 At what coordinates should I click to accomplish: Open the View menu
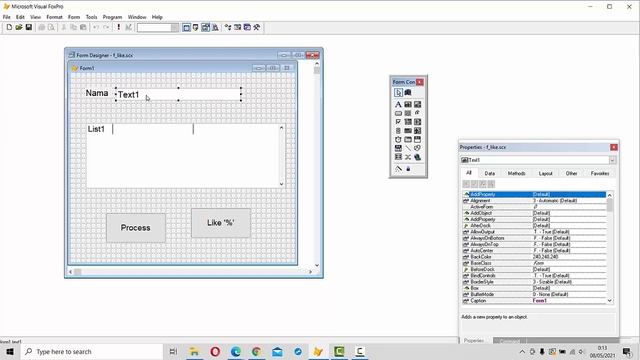(35, 17)
